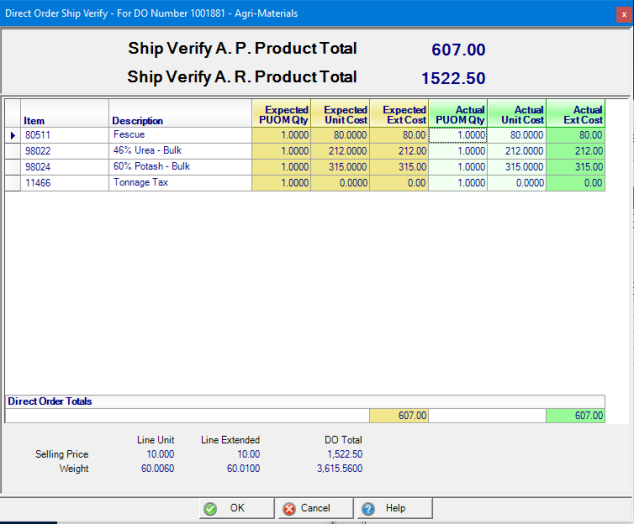
Task: Click the Actual Ext Cost total 607.00
Action: (x=576, y=415)
